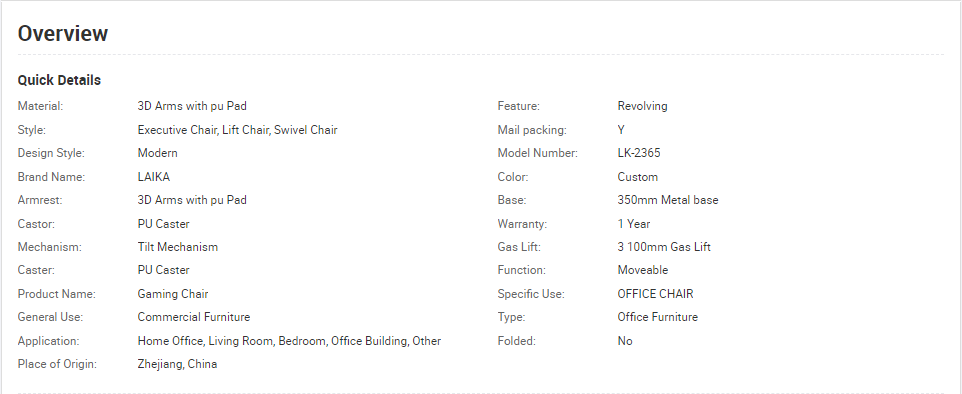
Task: Click the Base value '350mm Metal base'
Action: pyautogui.click(x=668, y=200)
